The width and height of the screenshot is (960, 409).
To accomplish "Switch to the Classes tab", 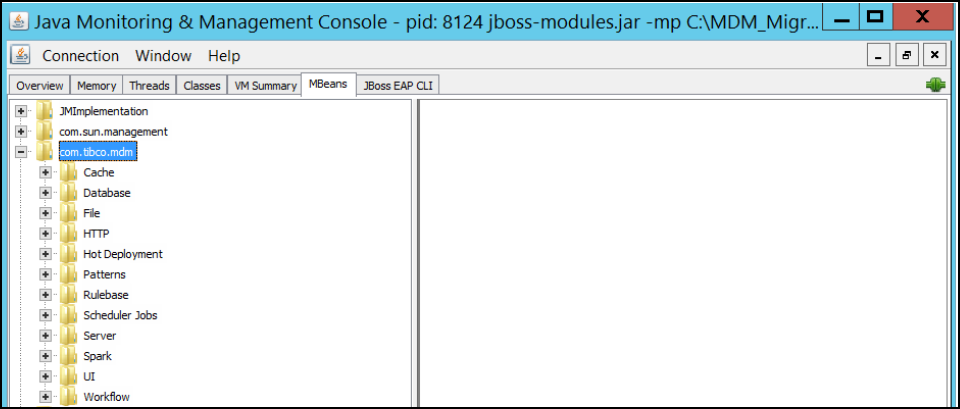I will click(202, 86).
